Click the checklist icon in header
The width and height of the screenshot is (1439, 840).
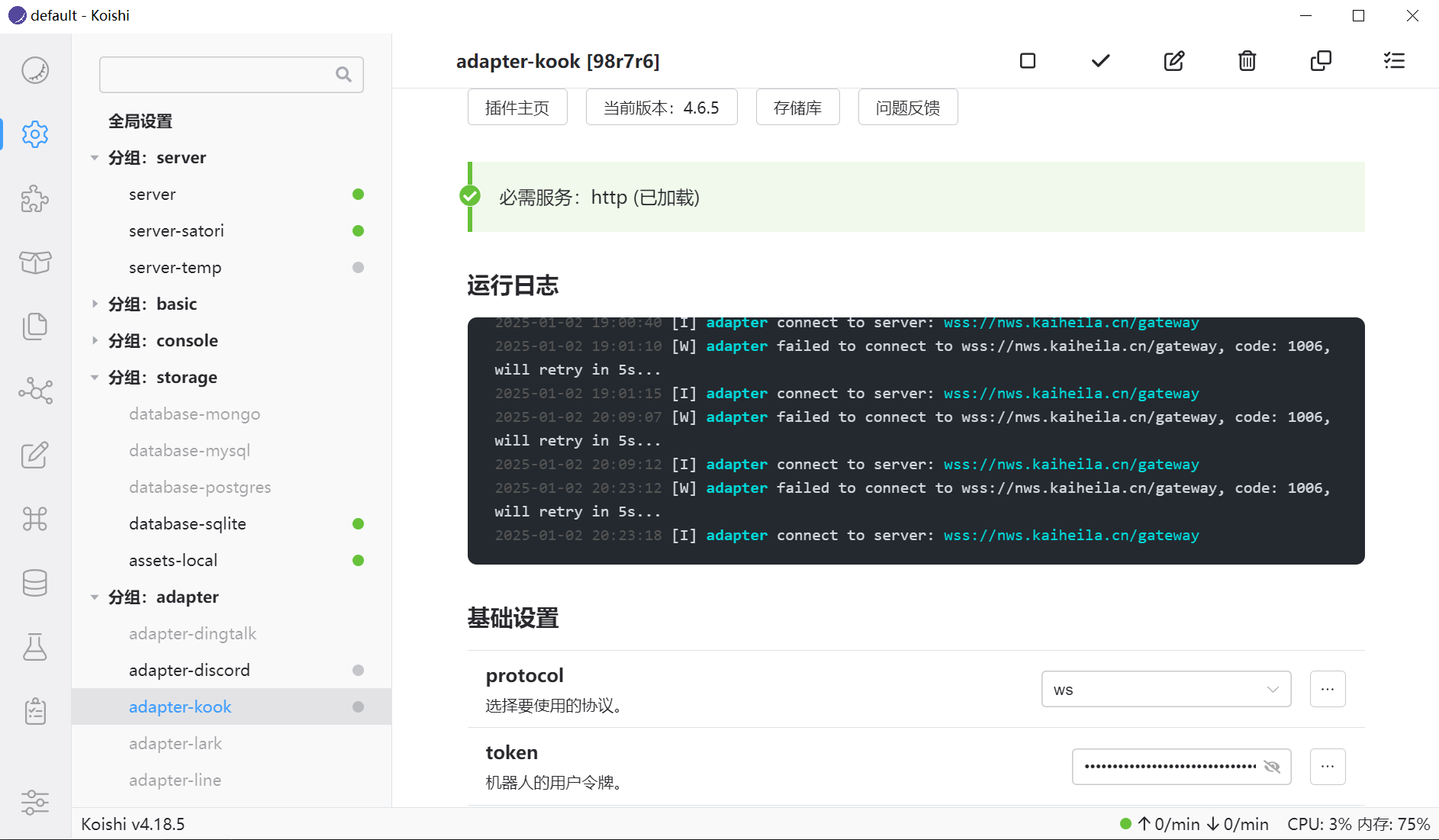[x=1394, y=61]
